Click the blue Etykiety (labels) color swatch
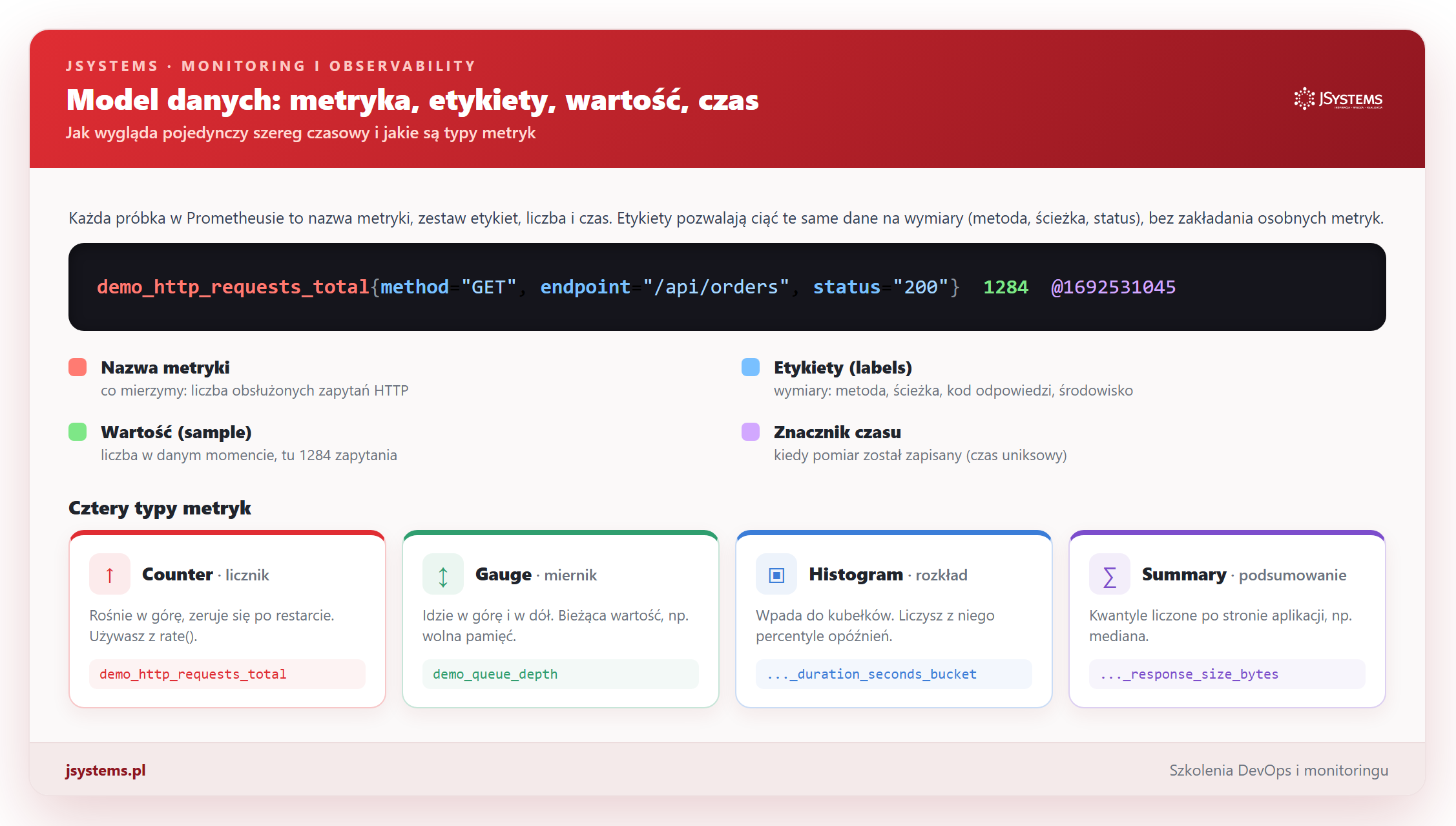The image size is (1456, 826). click(751, 367)
